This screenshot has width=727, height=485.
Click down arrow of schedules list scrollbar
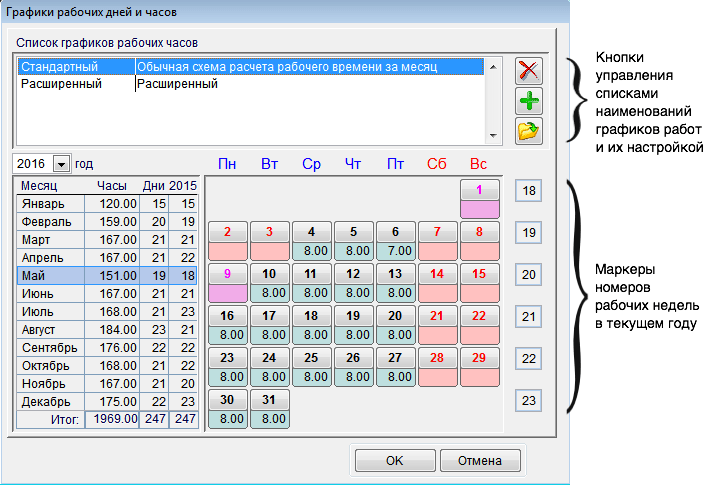(x=493, y=136)
